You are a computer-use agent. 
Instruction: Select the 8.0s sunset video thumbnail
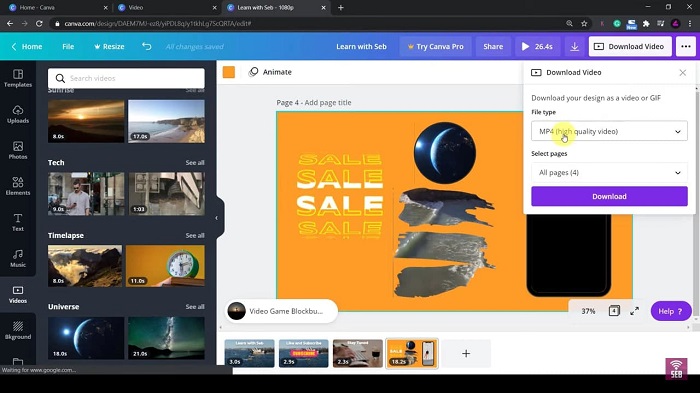click(x=86, y=121)
